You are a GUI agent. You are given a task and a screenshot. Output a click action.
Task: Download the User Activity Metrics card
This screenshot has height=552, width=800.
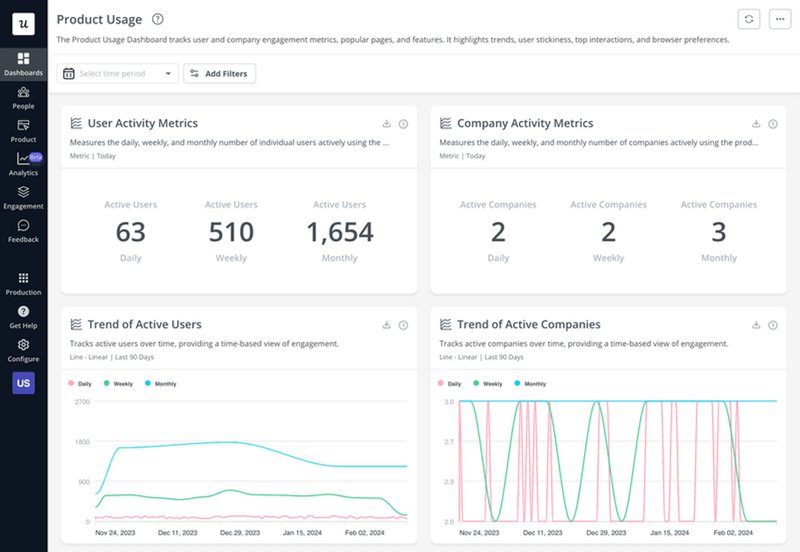pyautogui.click(x=387, y=124)
